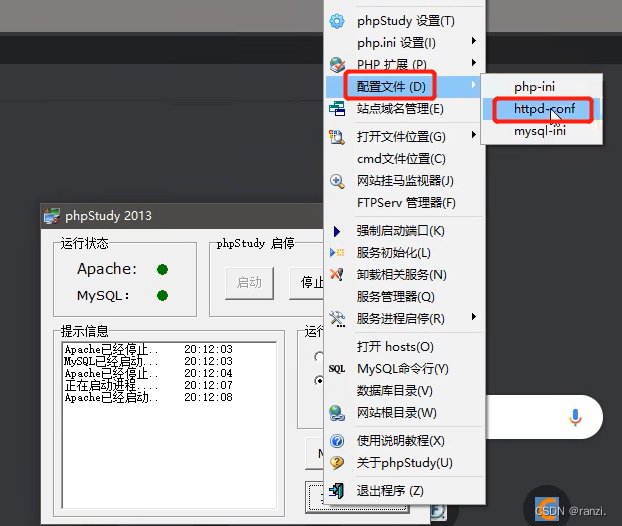Viewport: 622px width, 526px height.
Task: Open php.ini 设置(I) menu entry
Action: coord(405,43)
